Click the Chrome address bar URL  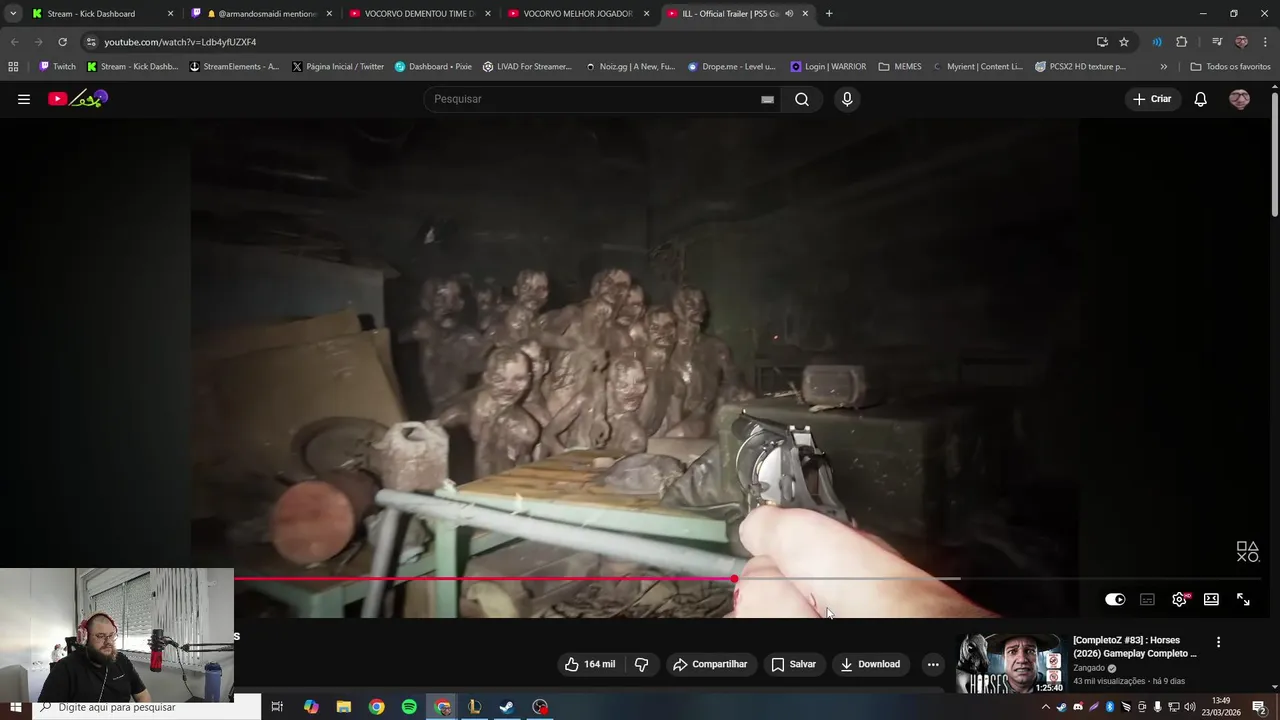coord(180,42)
